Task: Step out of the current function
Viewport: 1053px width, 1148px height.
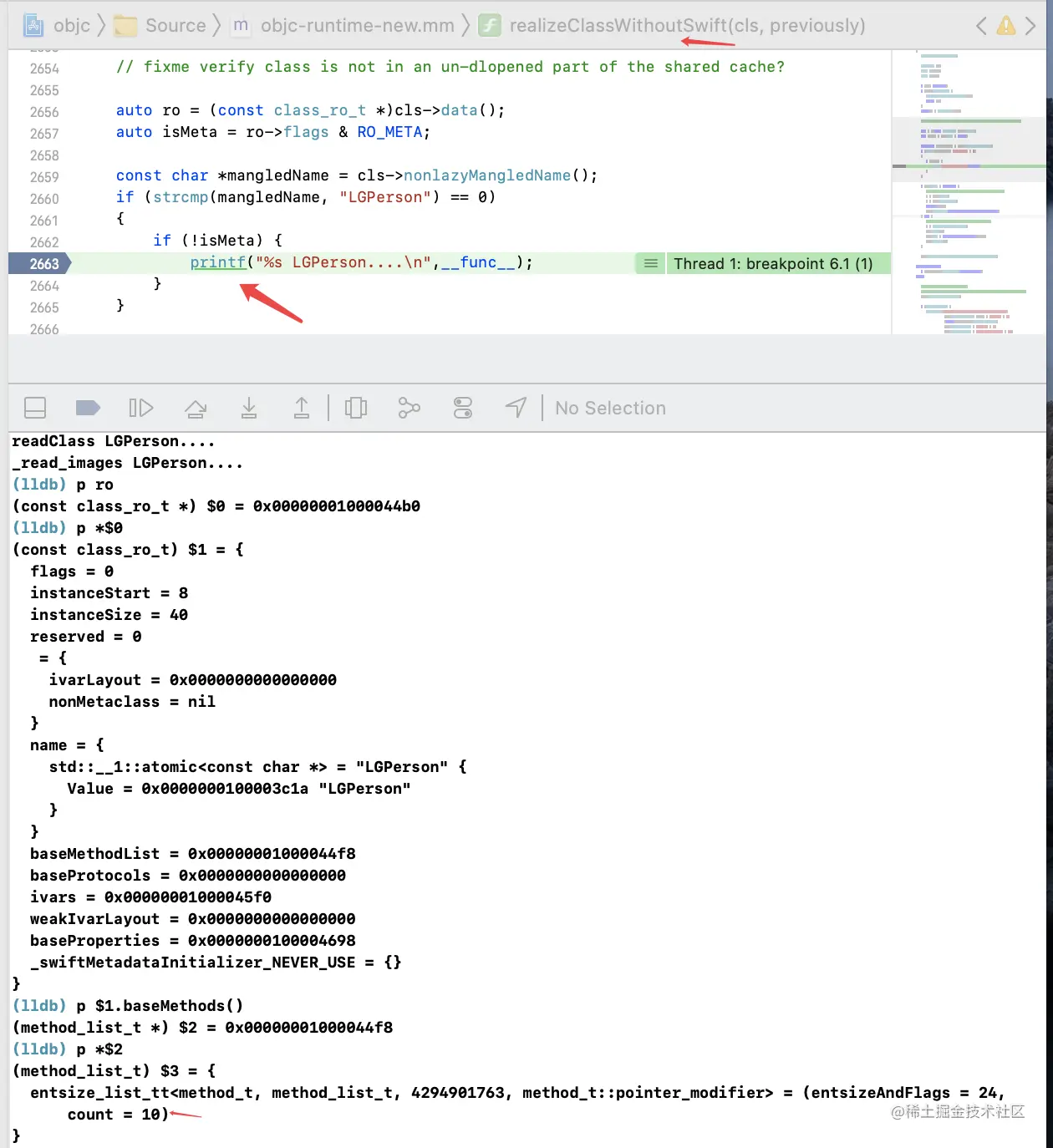Action: [302, 408]
